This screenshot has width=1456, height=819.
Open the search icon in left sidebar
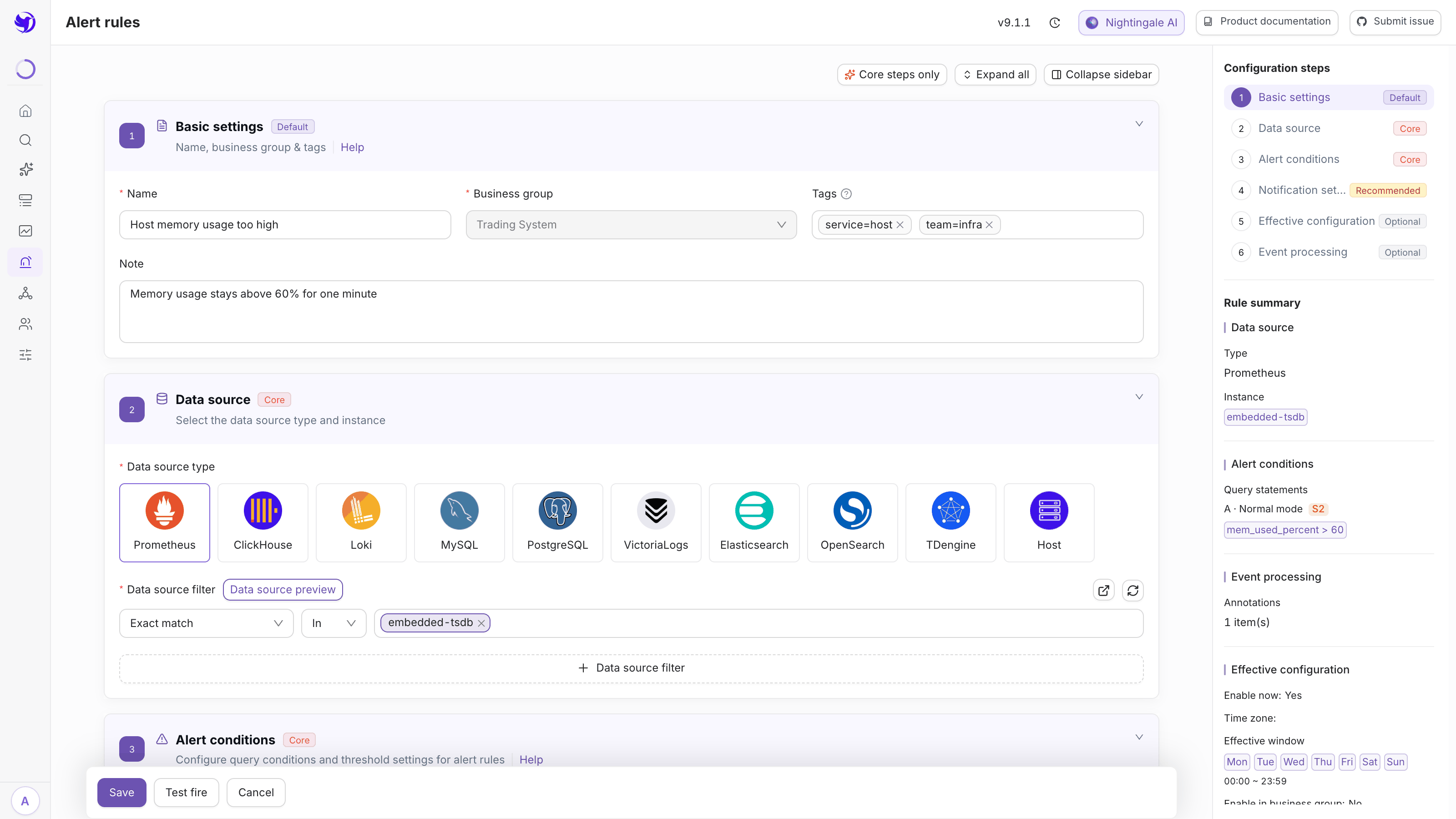25,140
